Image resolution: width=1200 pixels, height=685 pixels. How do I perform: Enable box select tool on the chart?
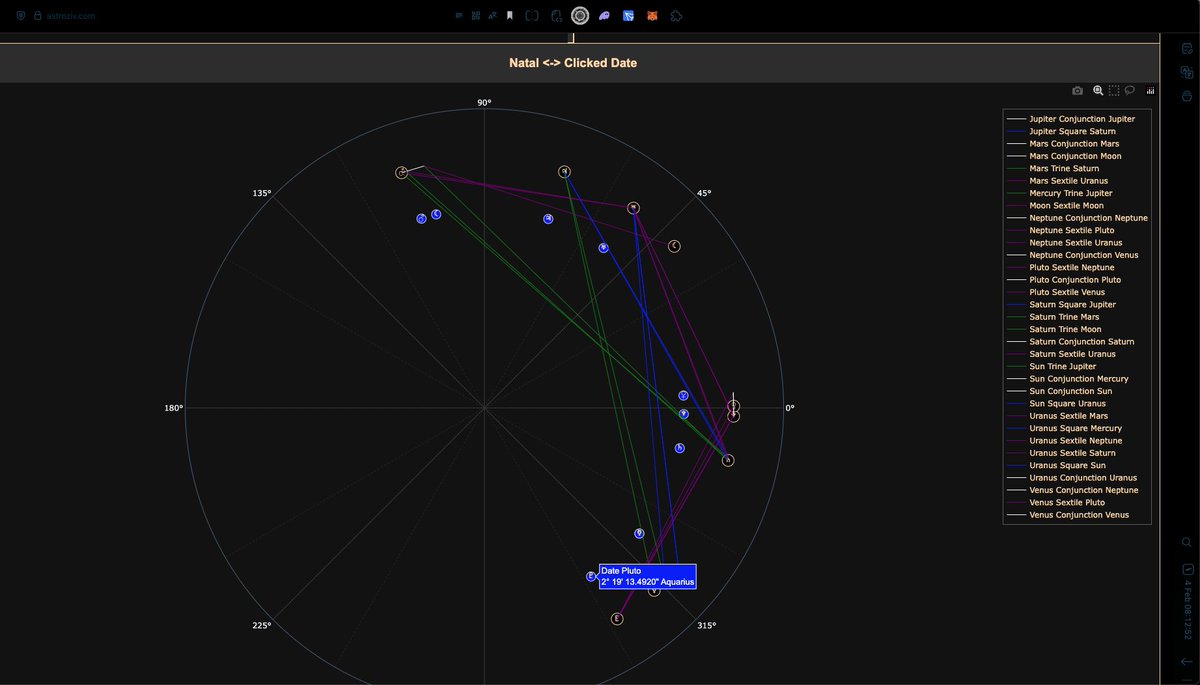(x=1113, y=90)
